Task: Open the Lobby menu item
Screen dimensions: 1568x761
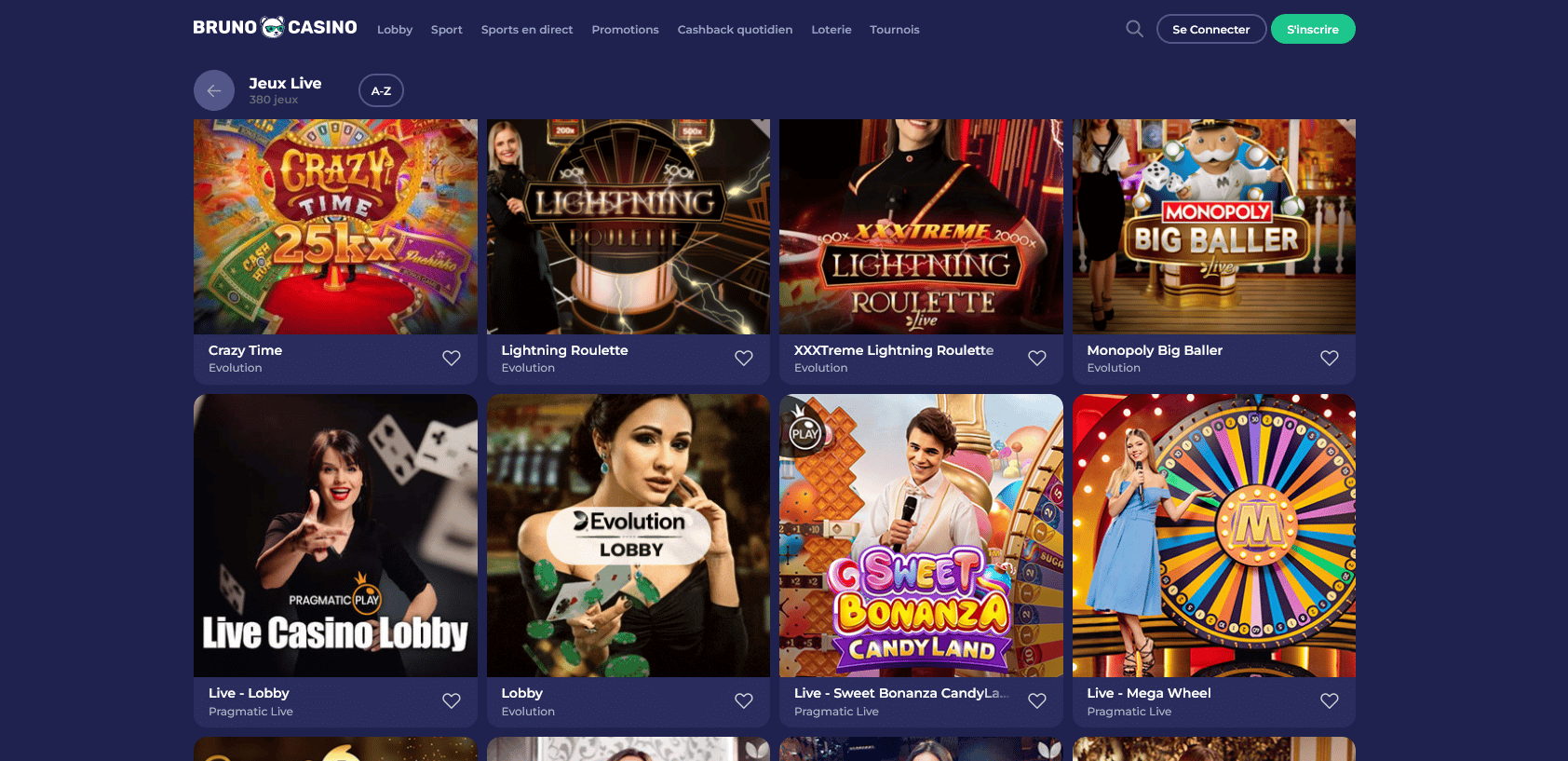Action: click(x=395, y=30)
